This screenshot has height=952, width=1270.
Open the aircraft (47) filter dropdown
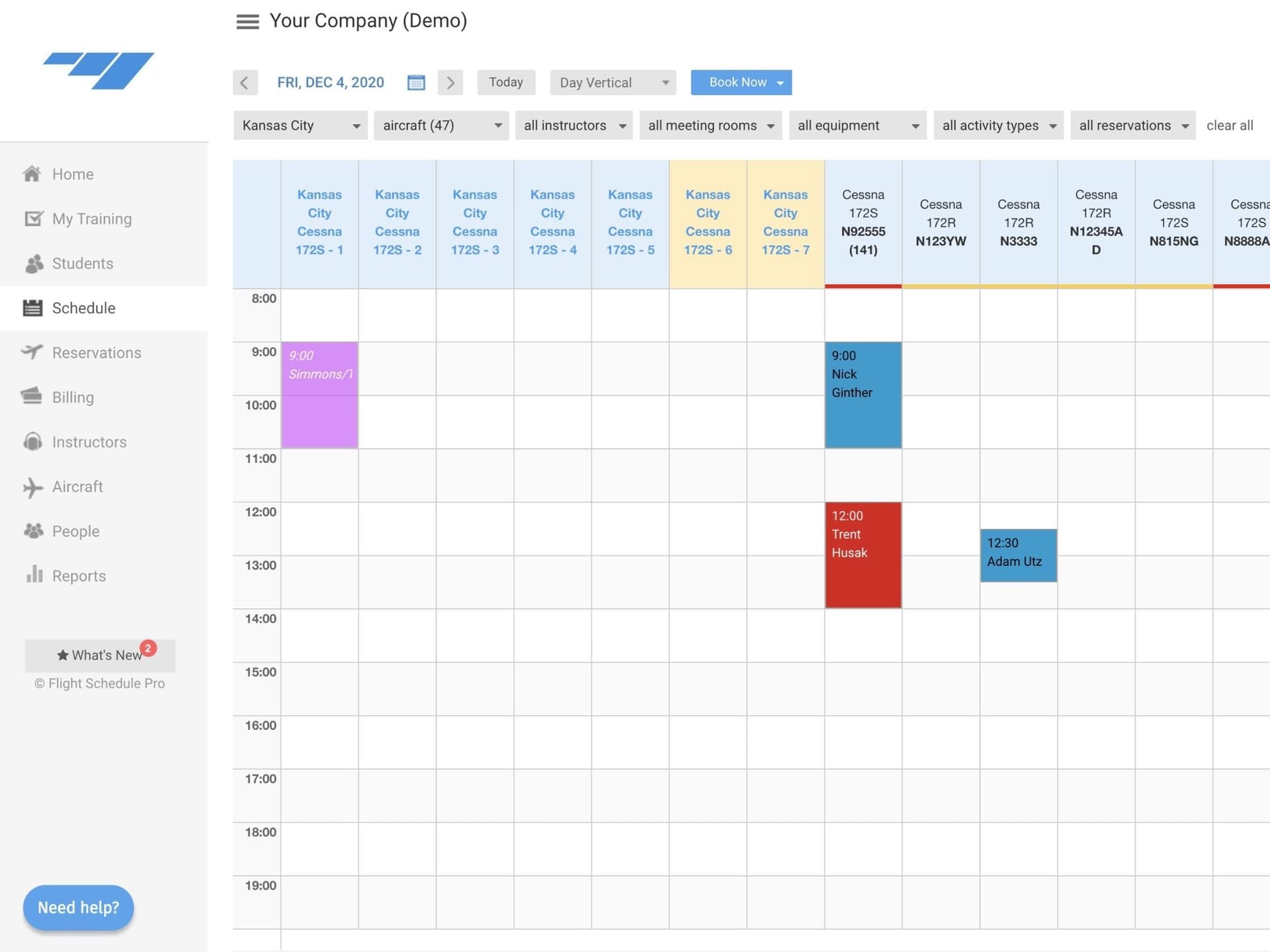441,126
